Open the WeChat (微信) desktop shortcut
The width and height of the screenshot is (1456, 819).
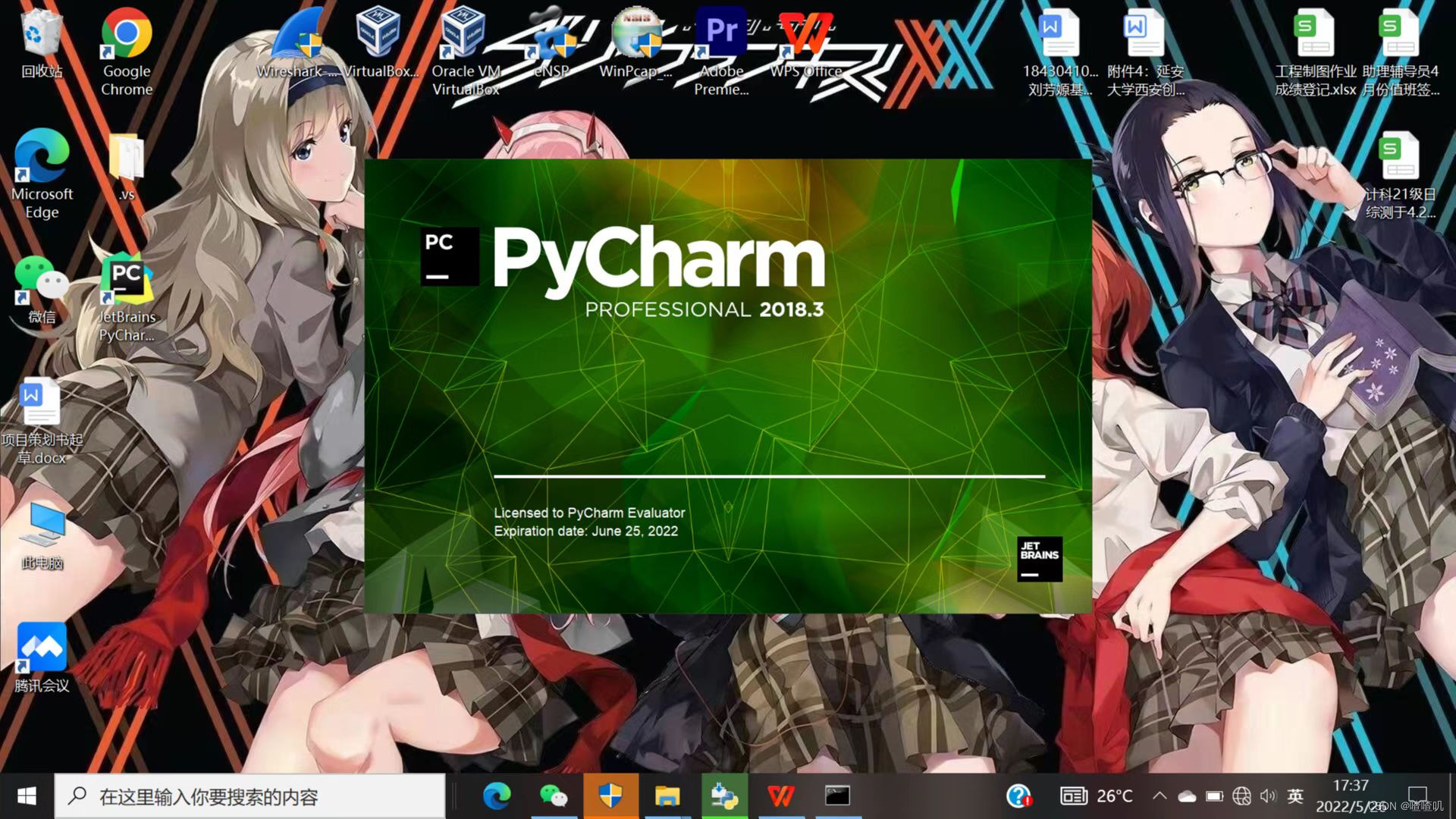[x=42, y=282]
